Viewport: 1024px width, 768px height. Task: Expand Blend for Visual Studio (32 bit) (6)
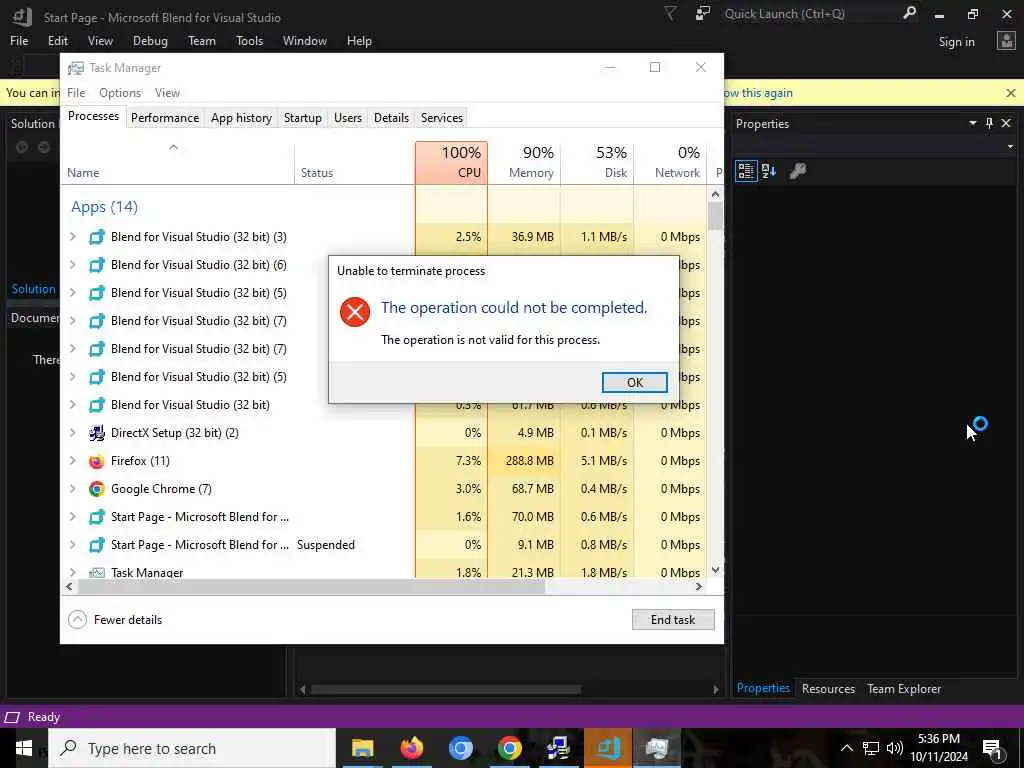72,264
